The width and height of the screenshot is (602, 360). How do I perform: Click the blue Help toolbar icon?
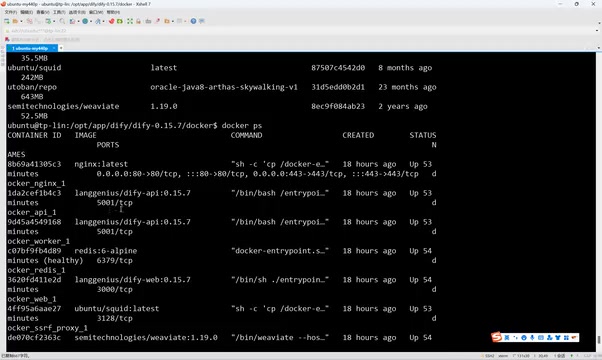193,21
